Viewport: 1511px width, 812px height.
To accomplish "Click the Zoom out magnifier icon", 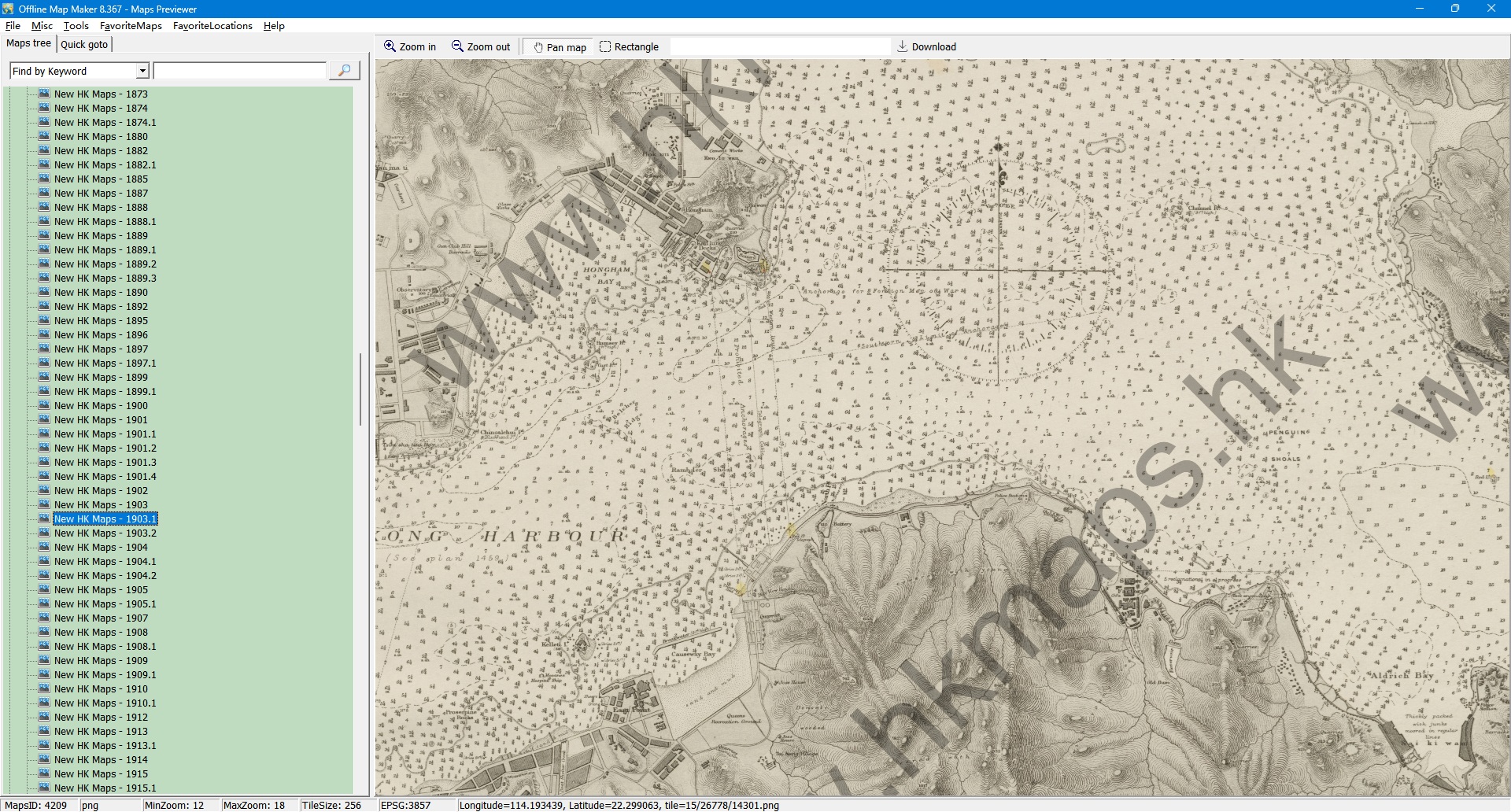I will 457,46.
